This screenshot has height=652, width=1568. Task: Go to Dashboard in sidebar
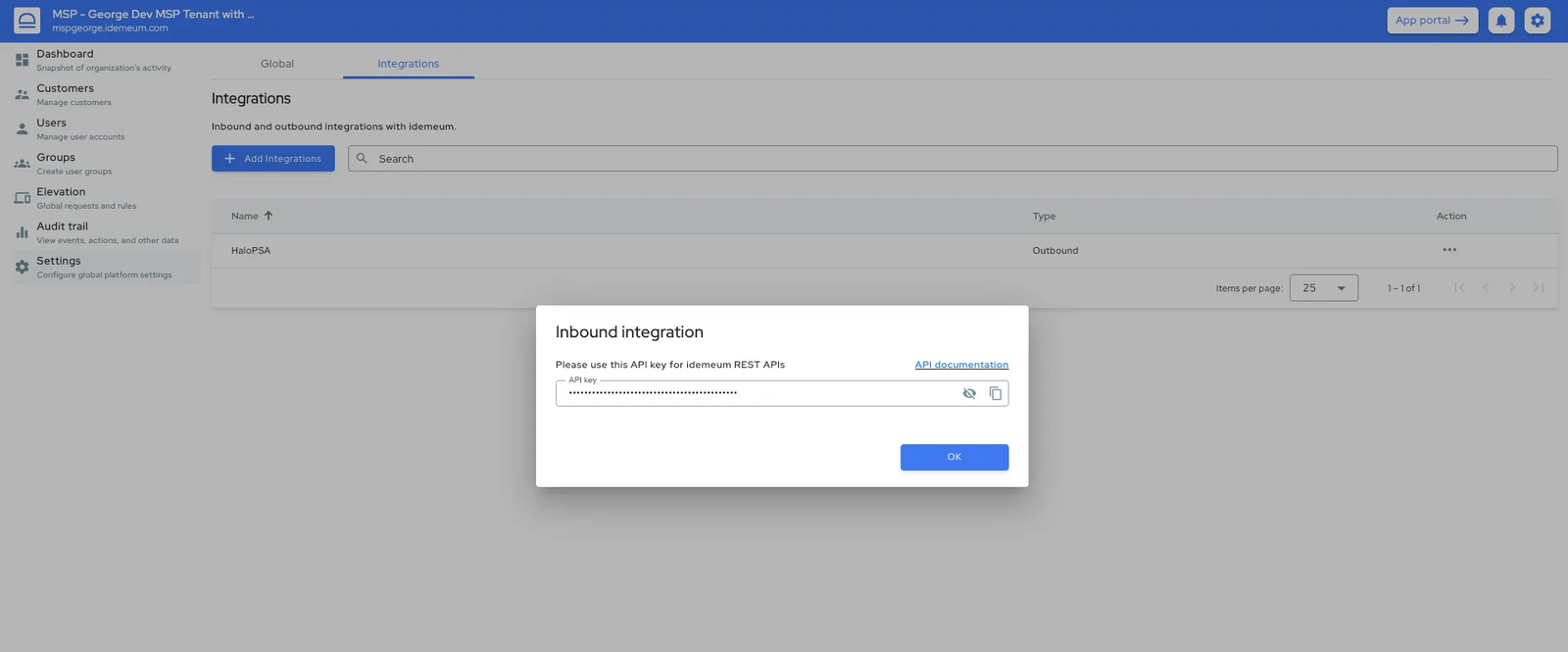point(105,61)
